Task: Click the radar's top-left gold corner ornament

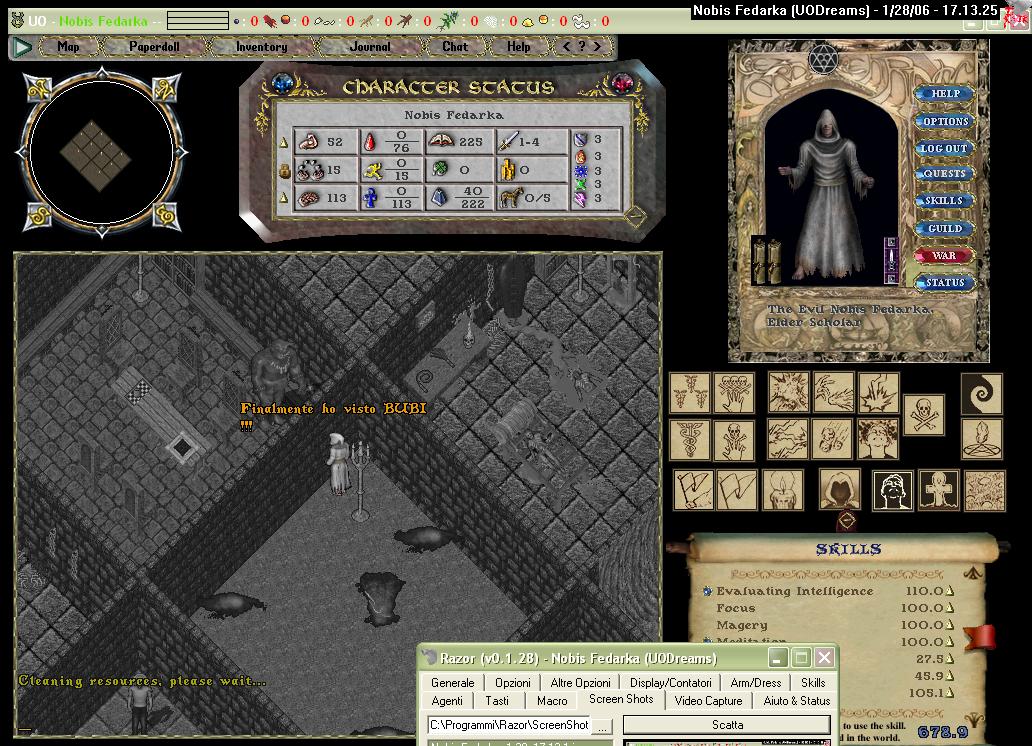Action: (x=38, y=88)
